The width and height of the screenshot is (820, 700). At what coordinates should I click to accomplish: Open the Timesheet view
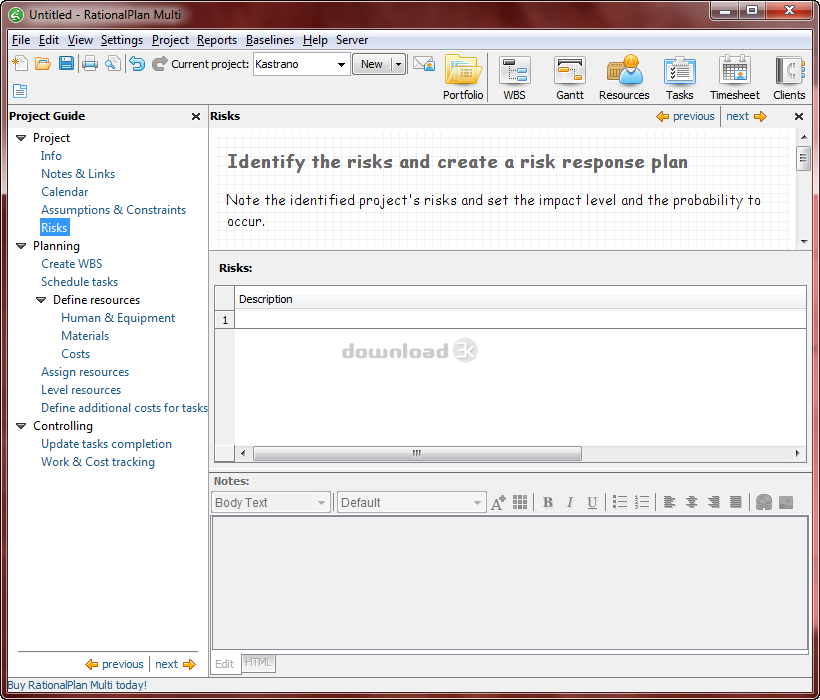(734, 77)
